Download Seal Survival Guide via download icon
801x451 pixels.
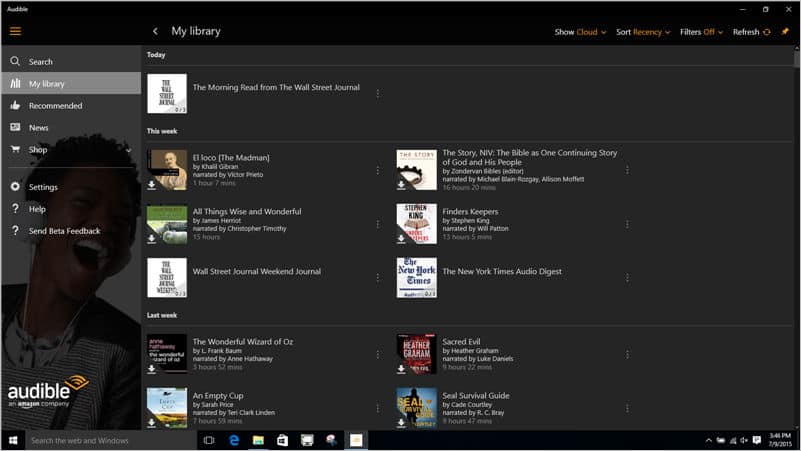point(402,422)
